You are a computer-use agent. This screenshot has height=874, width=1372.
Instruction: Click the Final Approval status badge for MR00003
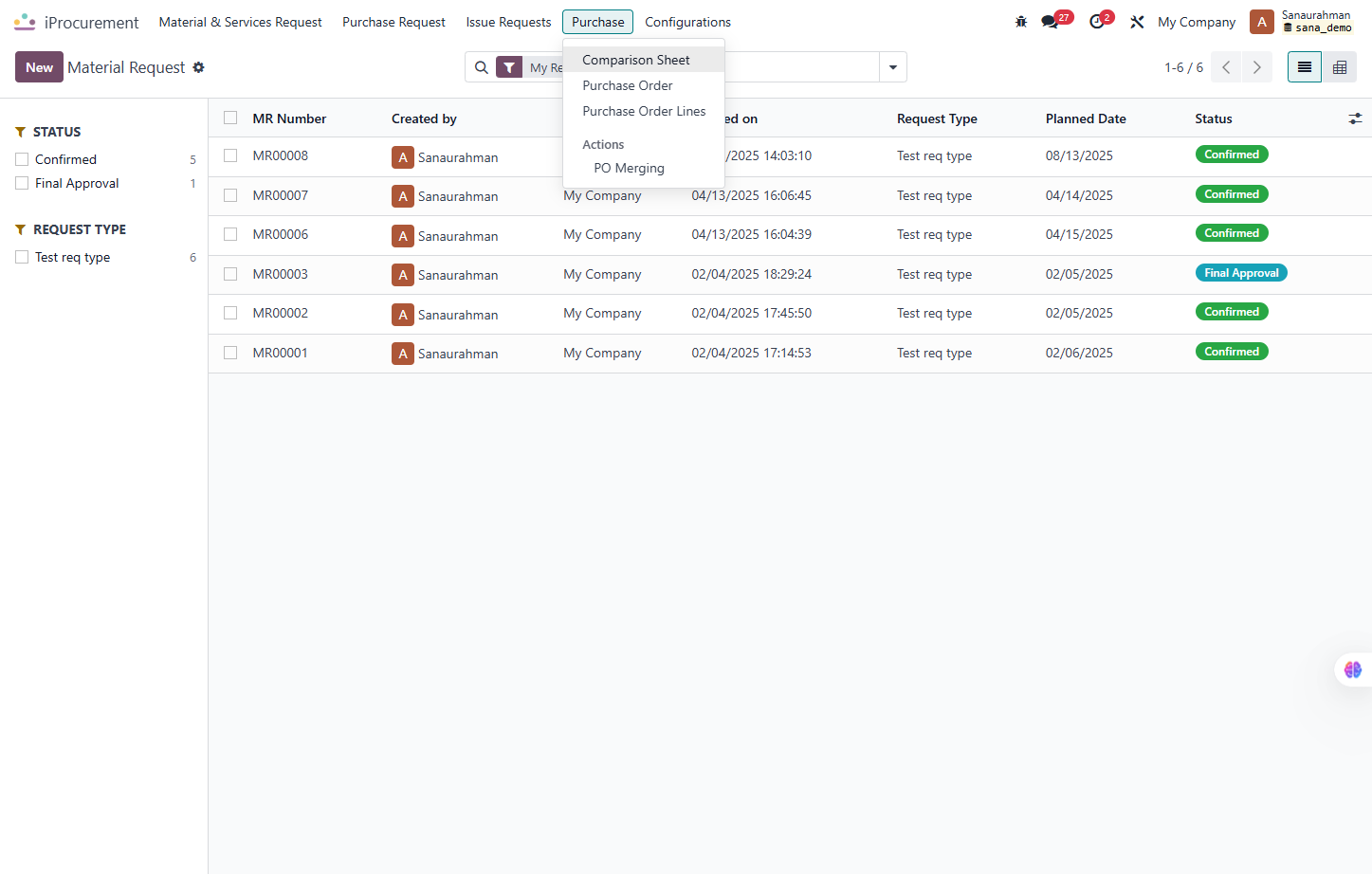pyautogui.click(x=1241, y=273)
